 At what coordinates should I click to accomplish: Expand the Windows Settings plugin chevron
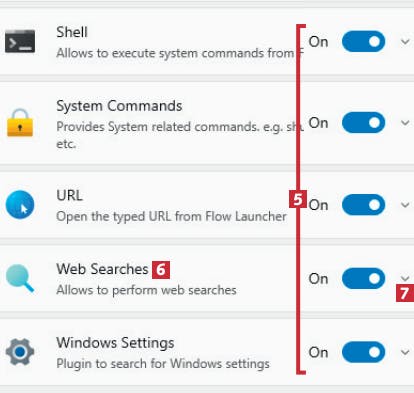405,352
